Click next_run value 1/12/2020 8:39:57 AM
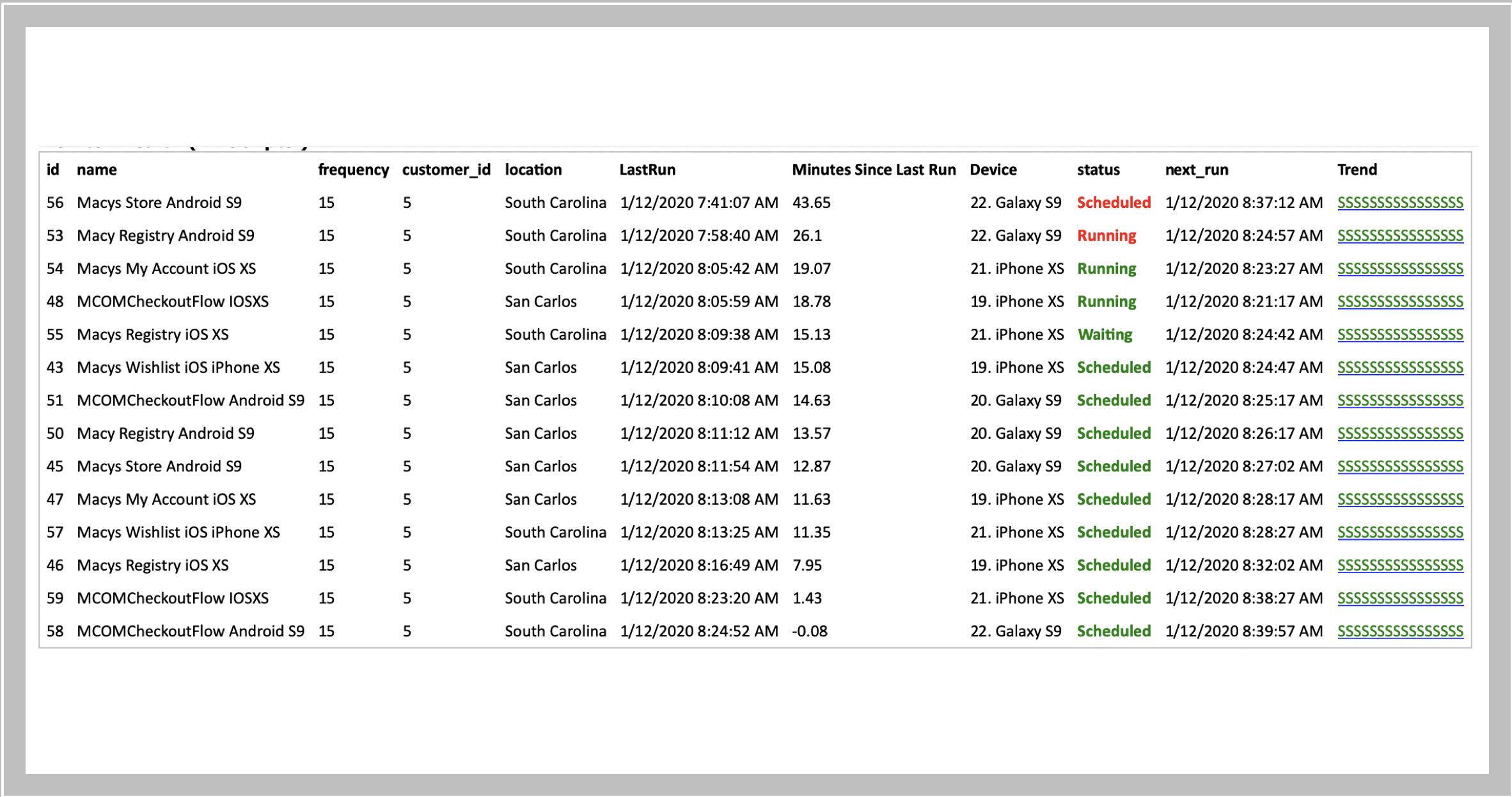This screenshot has width=1512, height=797. coord(1244,631)
